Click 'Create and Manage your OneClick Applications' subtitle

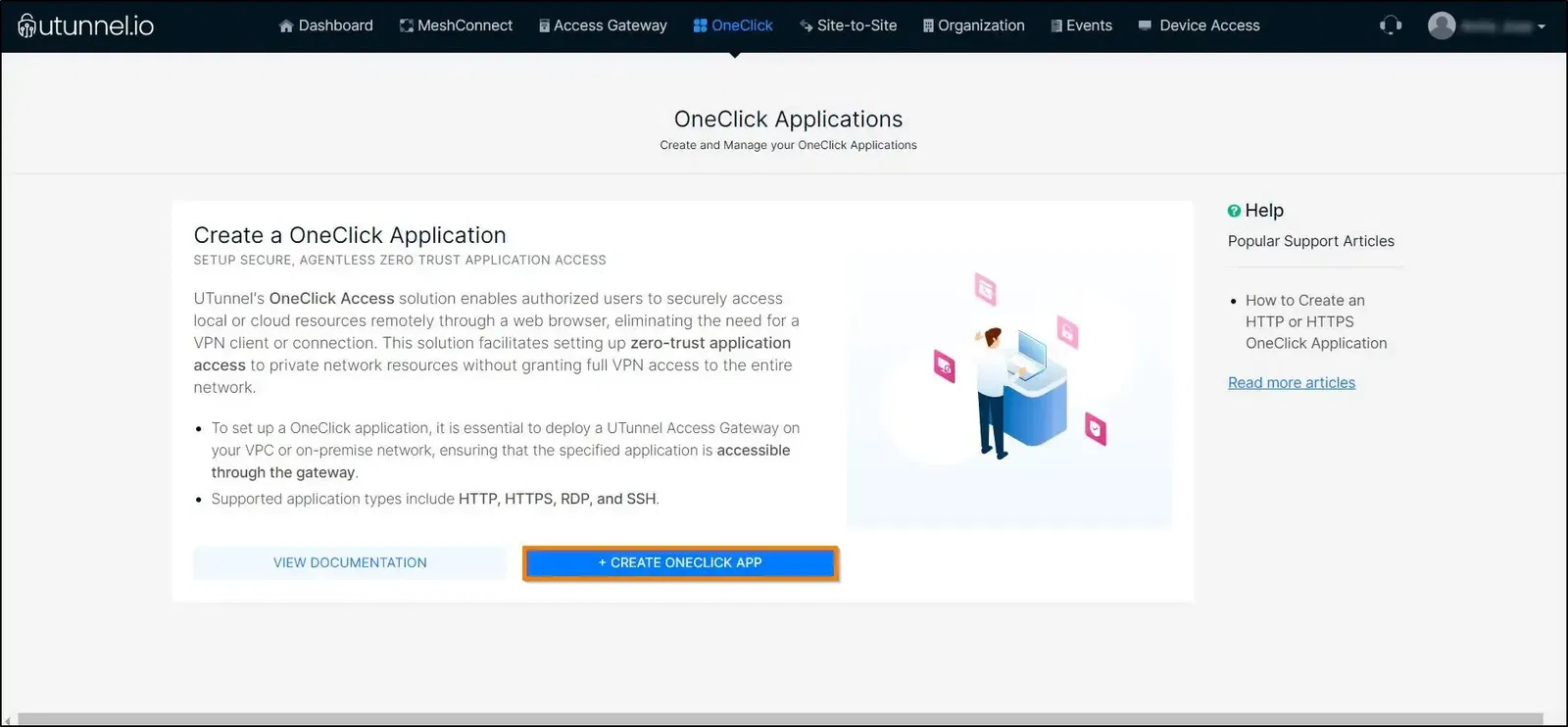coord(788,145)
